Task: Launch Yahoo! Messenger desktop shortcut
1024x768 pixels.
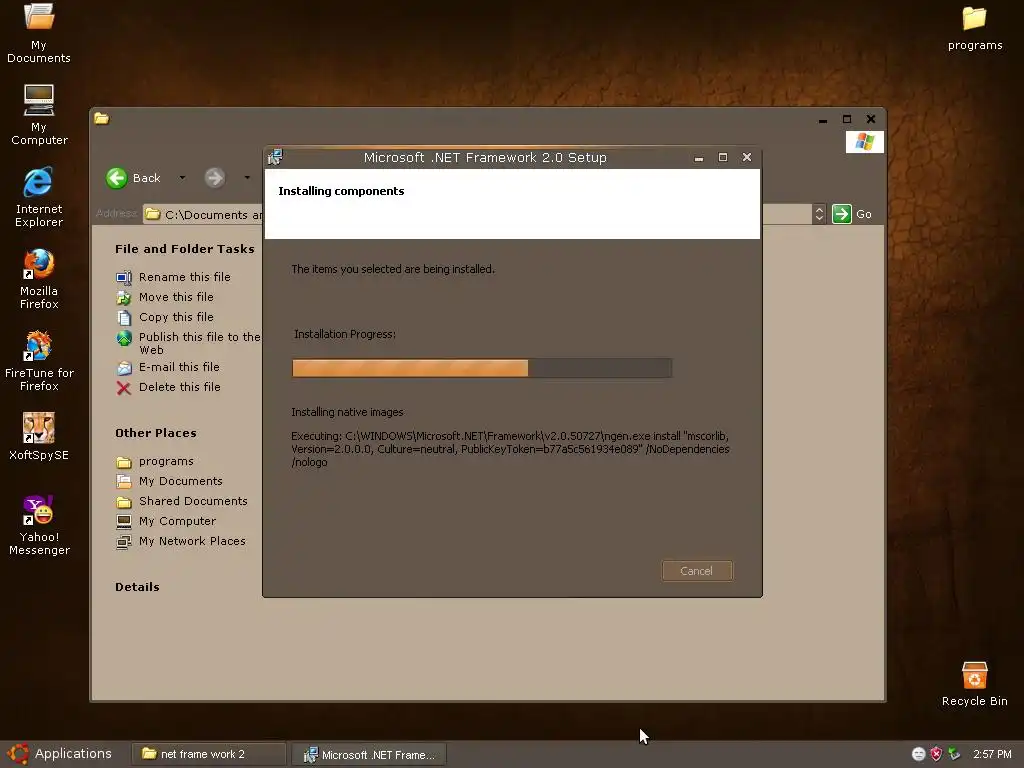Action: [39, 526]
